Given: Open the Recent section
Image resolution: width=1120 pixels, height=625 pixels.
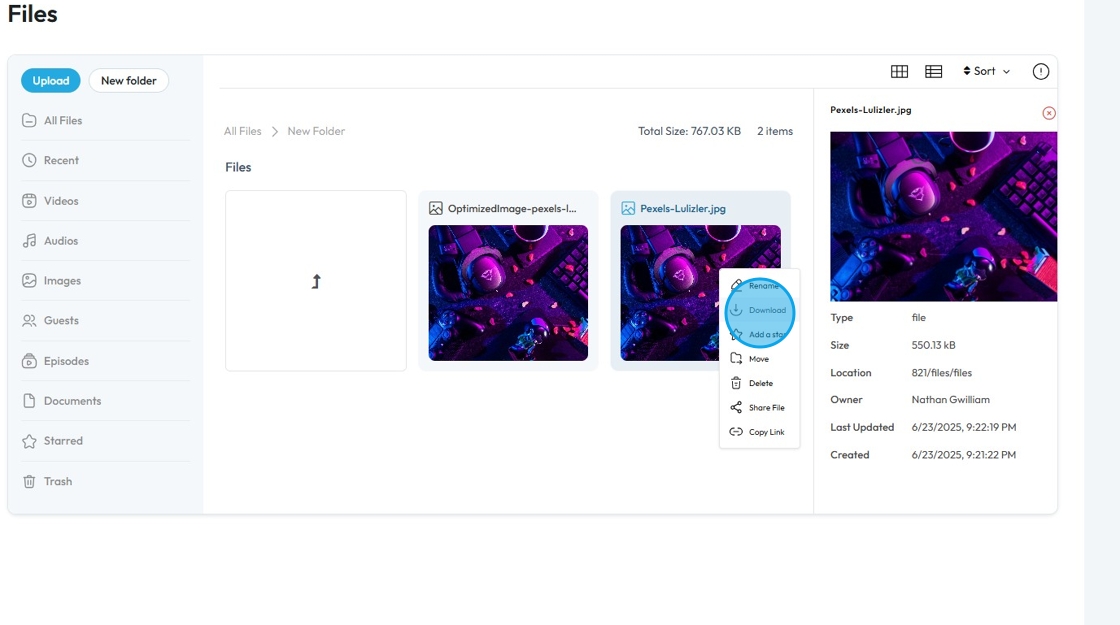Looking at the screenshot, I should coord(61,161).
